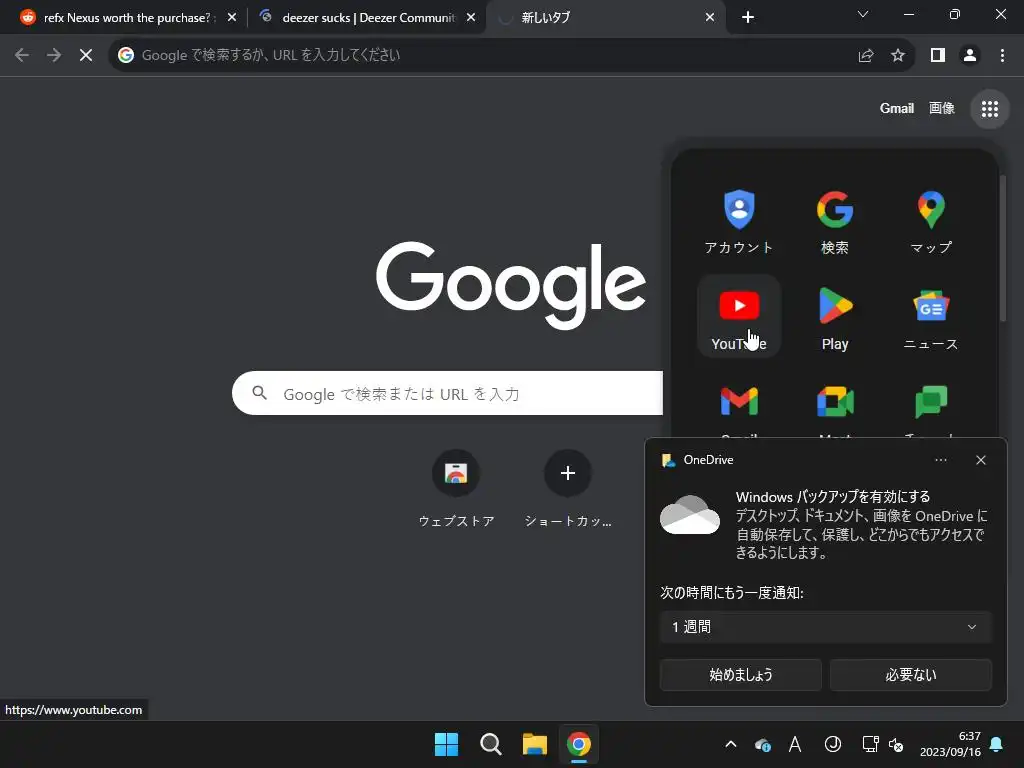This screenshot has height=768, width=1024.
Task: Open Windows Start menu
Action: (x=447, y=744)
